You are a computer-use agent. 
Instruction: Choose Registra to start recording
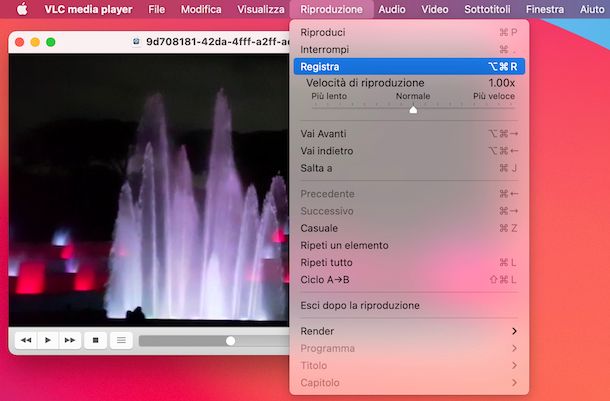pos(409,67)
